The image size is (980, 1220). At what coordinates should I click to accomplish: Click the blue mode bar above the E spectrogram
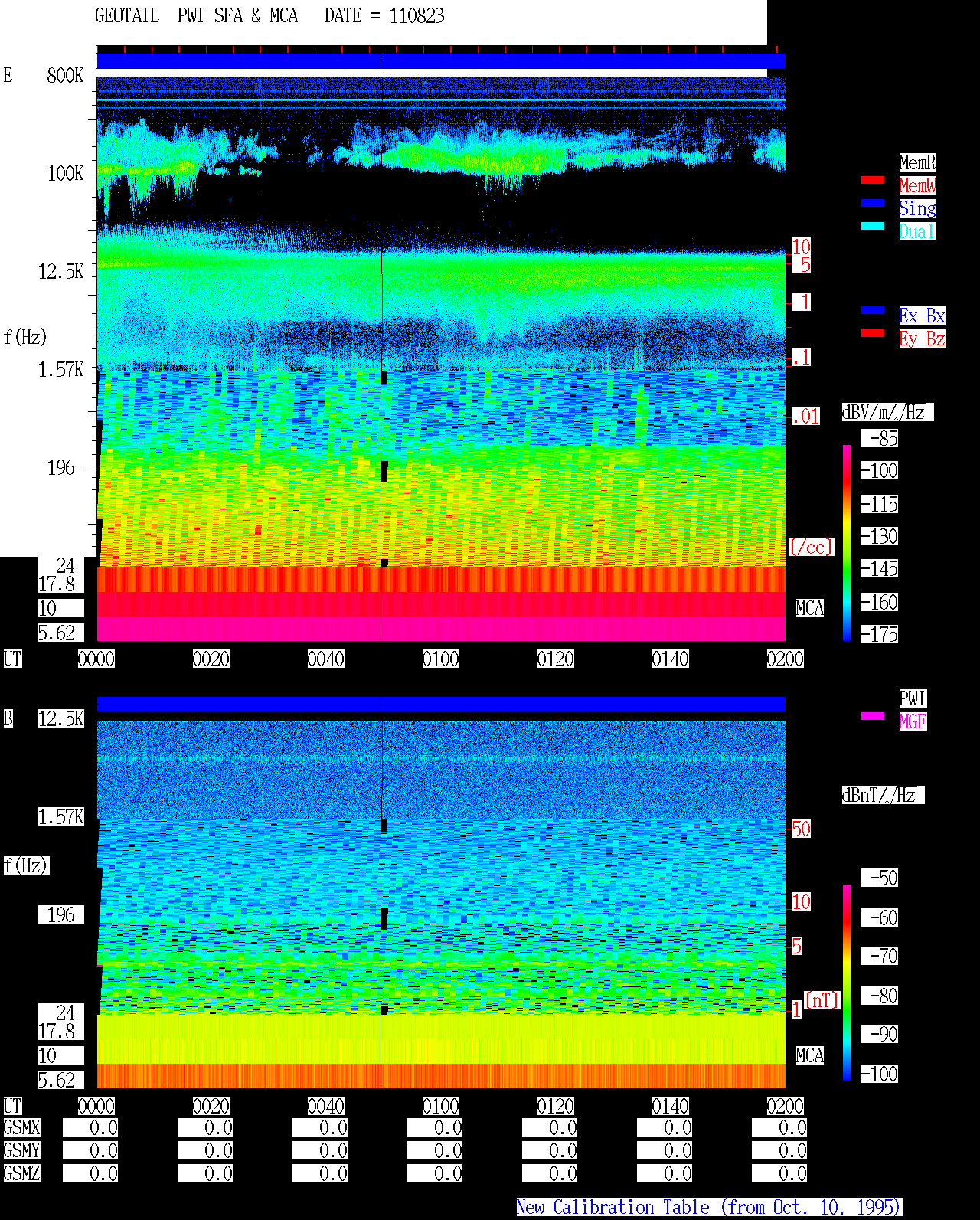(441, 61)
